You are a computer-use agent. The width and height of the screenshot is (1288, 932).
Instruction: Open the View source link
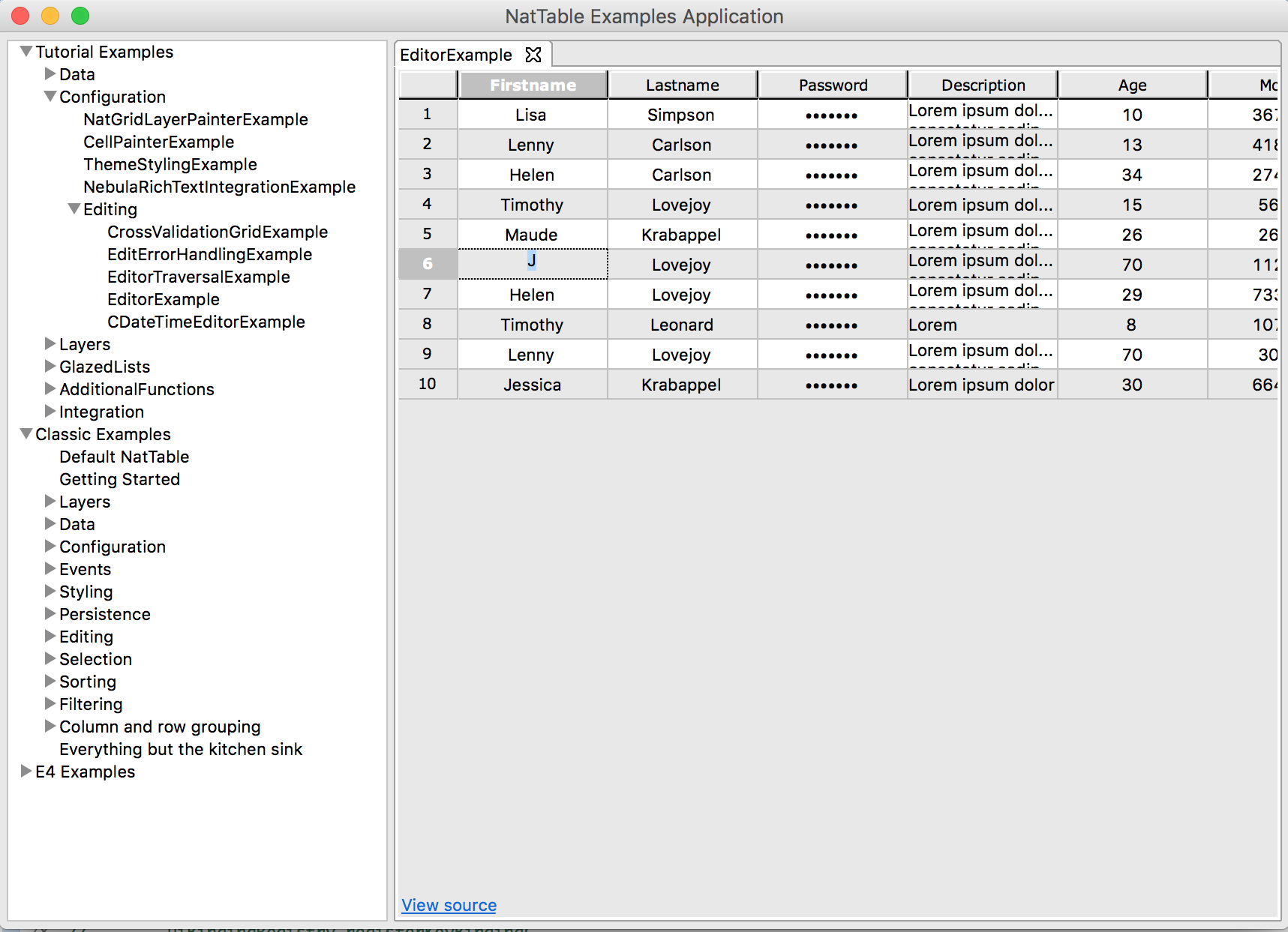point(449,905)
